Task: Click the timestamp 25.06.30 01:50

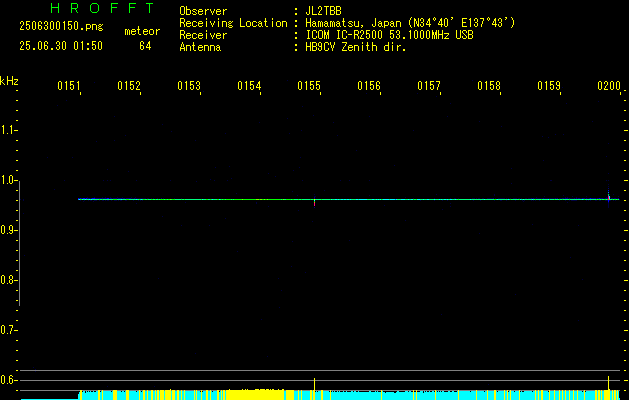Action: (x=61, y=46)
